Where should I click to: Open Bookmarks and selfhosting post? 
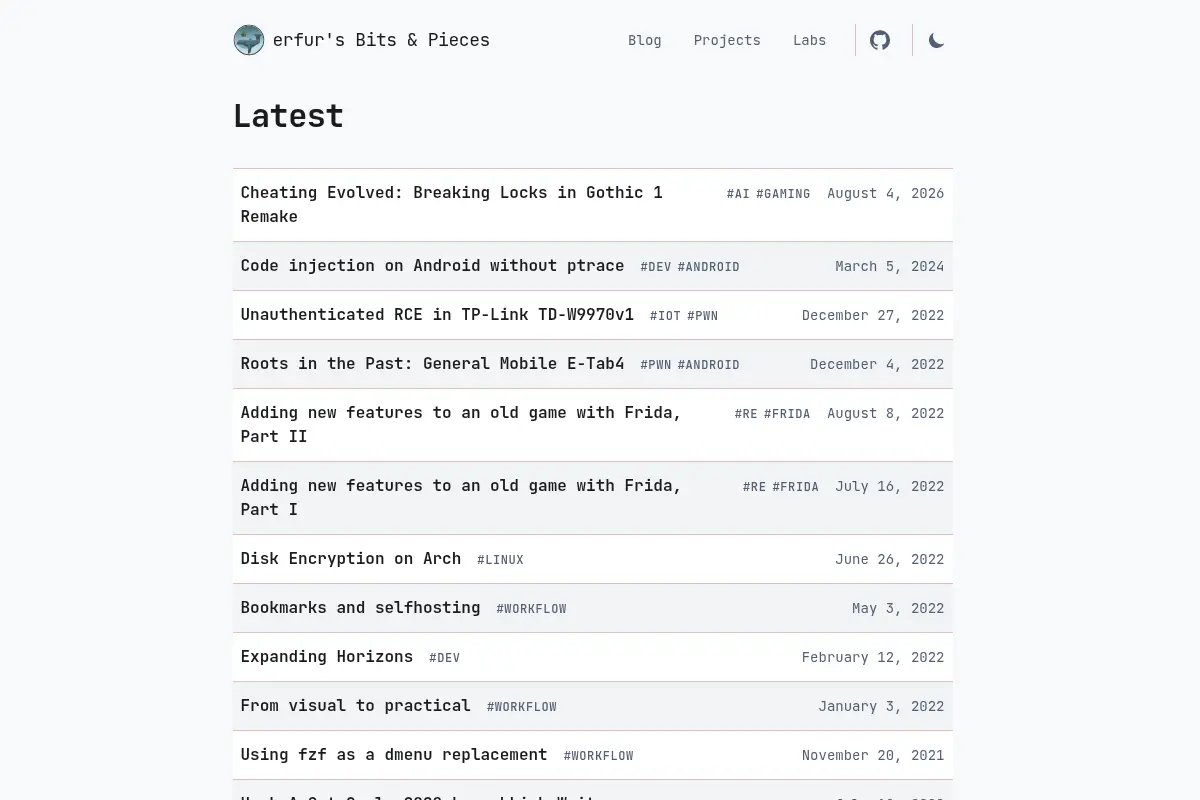pyautogui.click(x=360, y=607)
